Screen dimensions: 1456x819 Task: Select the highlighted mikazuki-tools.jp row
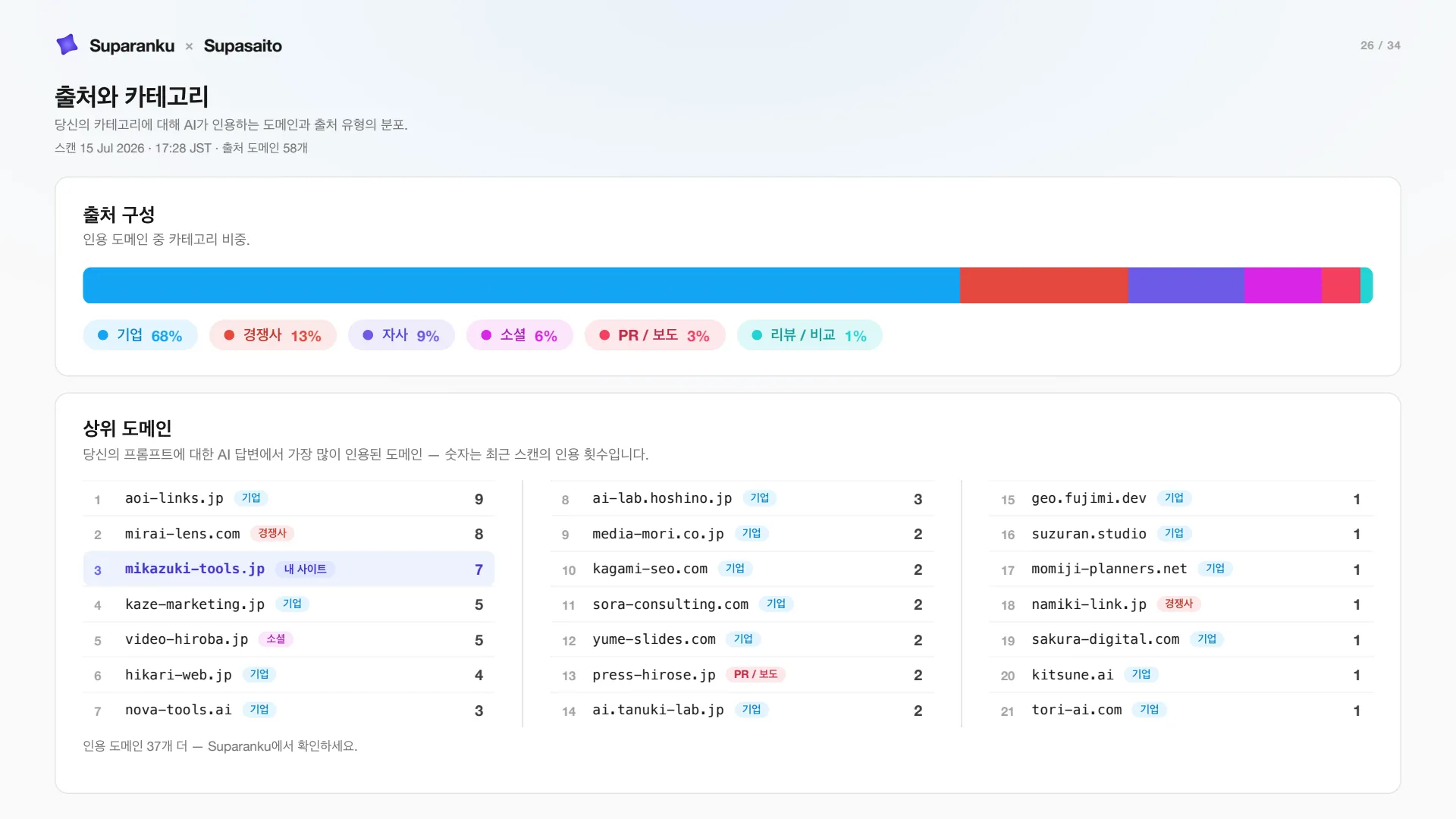click(x=288, y=569)
